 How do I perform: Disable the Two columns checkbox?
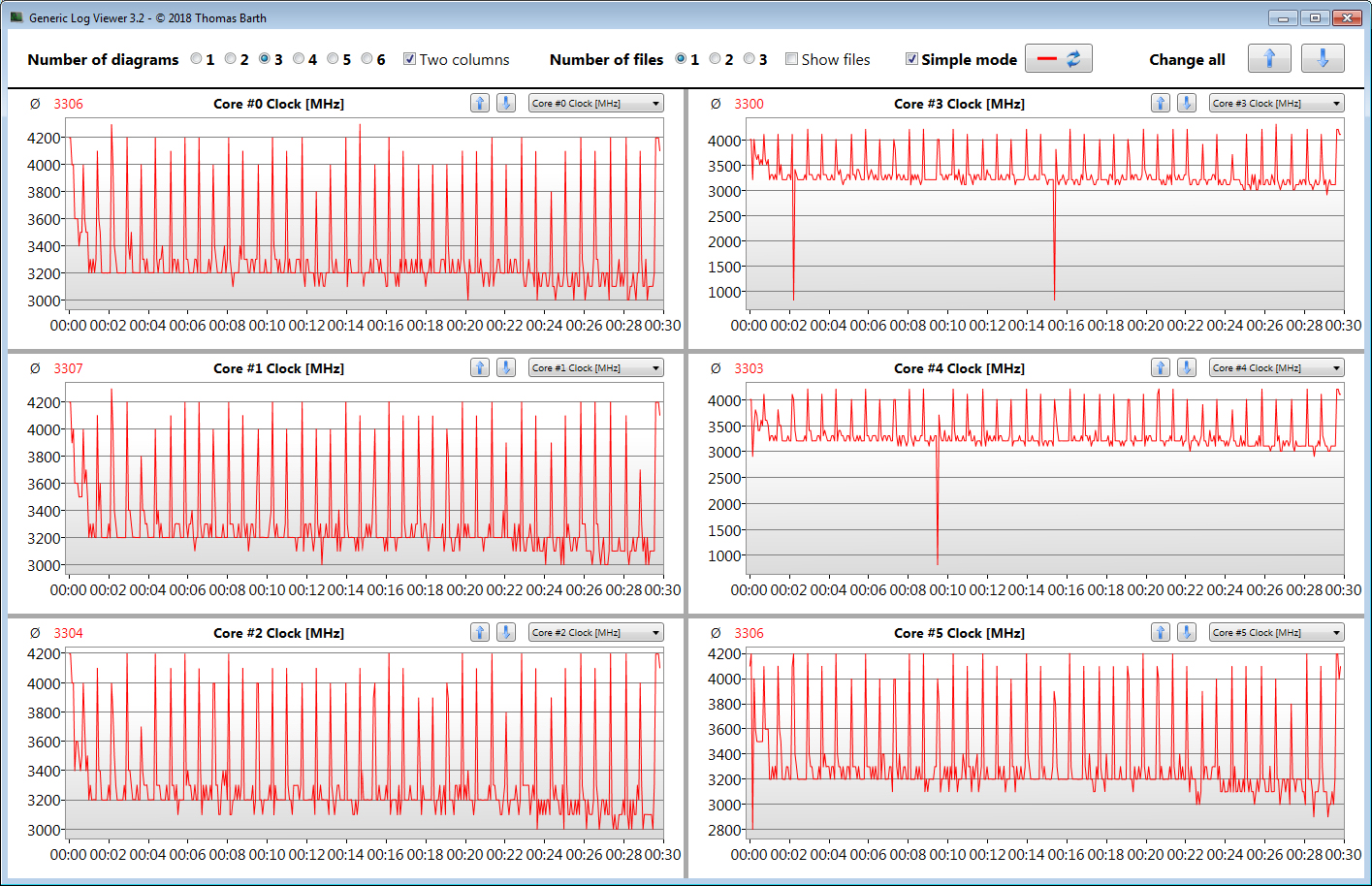410,59
